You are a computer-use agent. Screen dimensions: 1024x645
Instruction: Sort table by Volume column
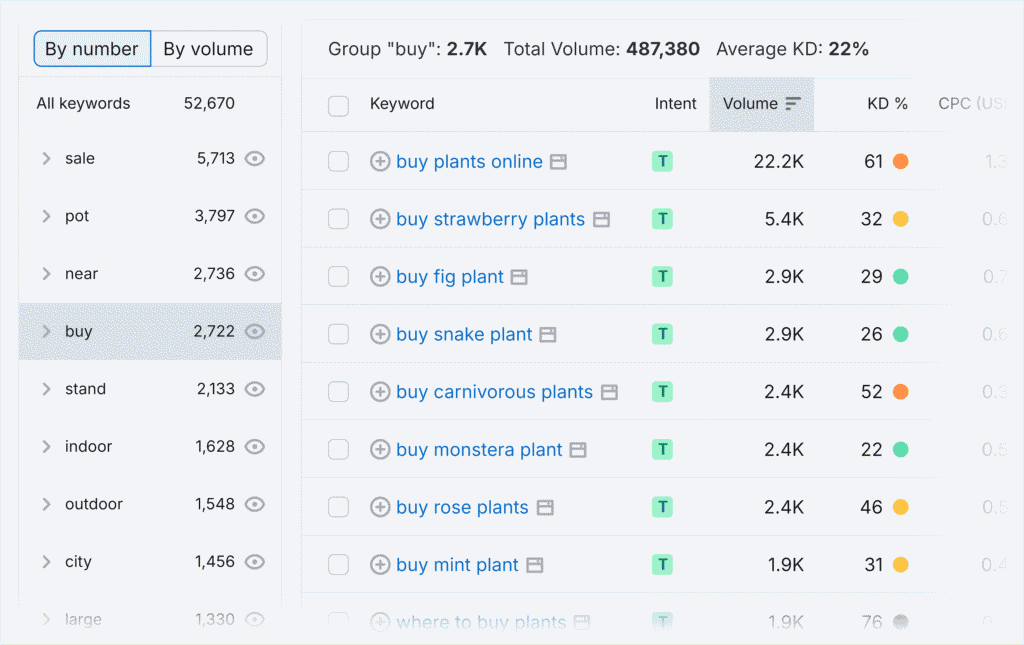(x=761, y=104)
